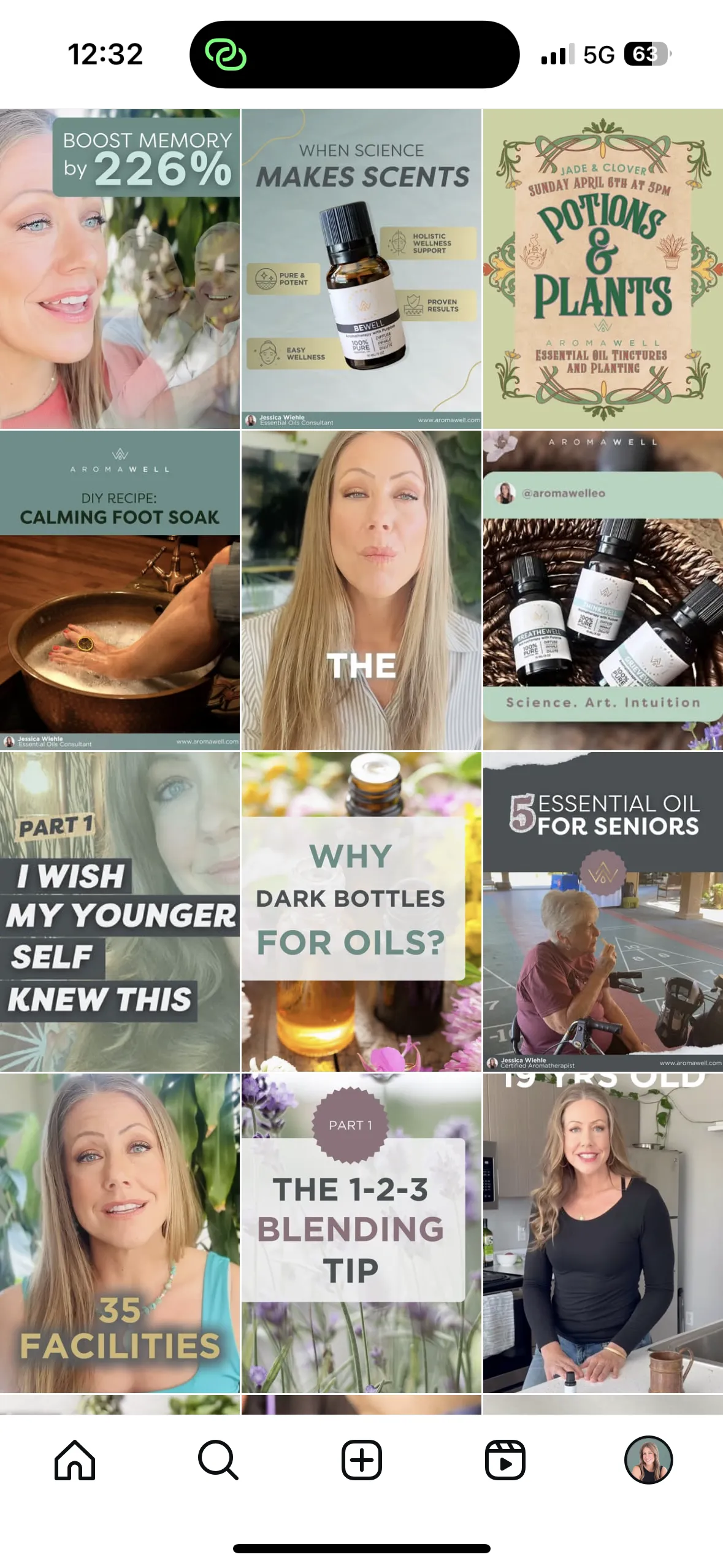
Task: View Why Dark Bottles For Oils post
Action: (x=361, y=912)
